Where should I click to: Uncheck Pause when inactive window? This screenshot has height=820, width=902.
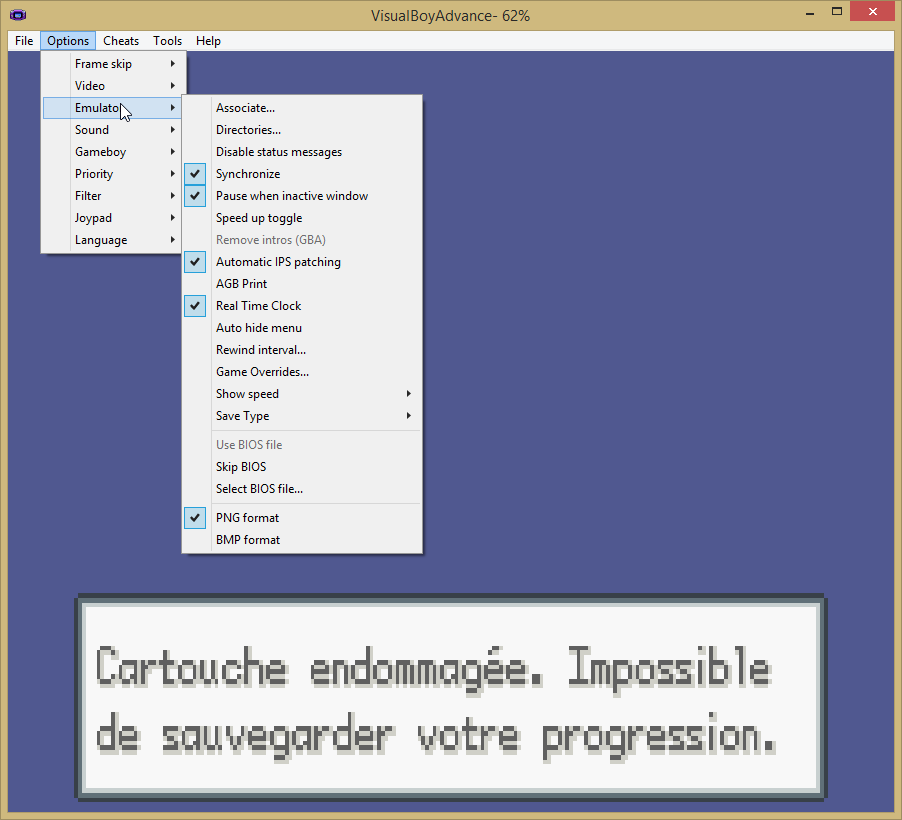302,196
